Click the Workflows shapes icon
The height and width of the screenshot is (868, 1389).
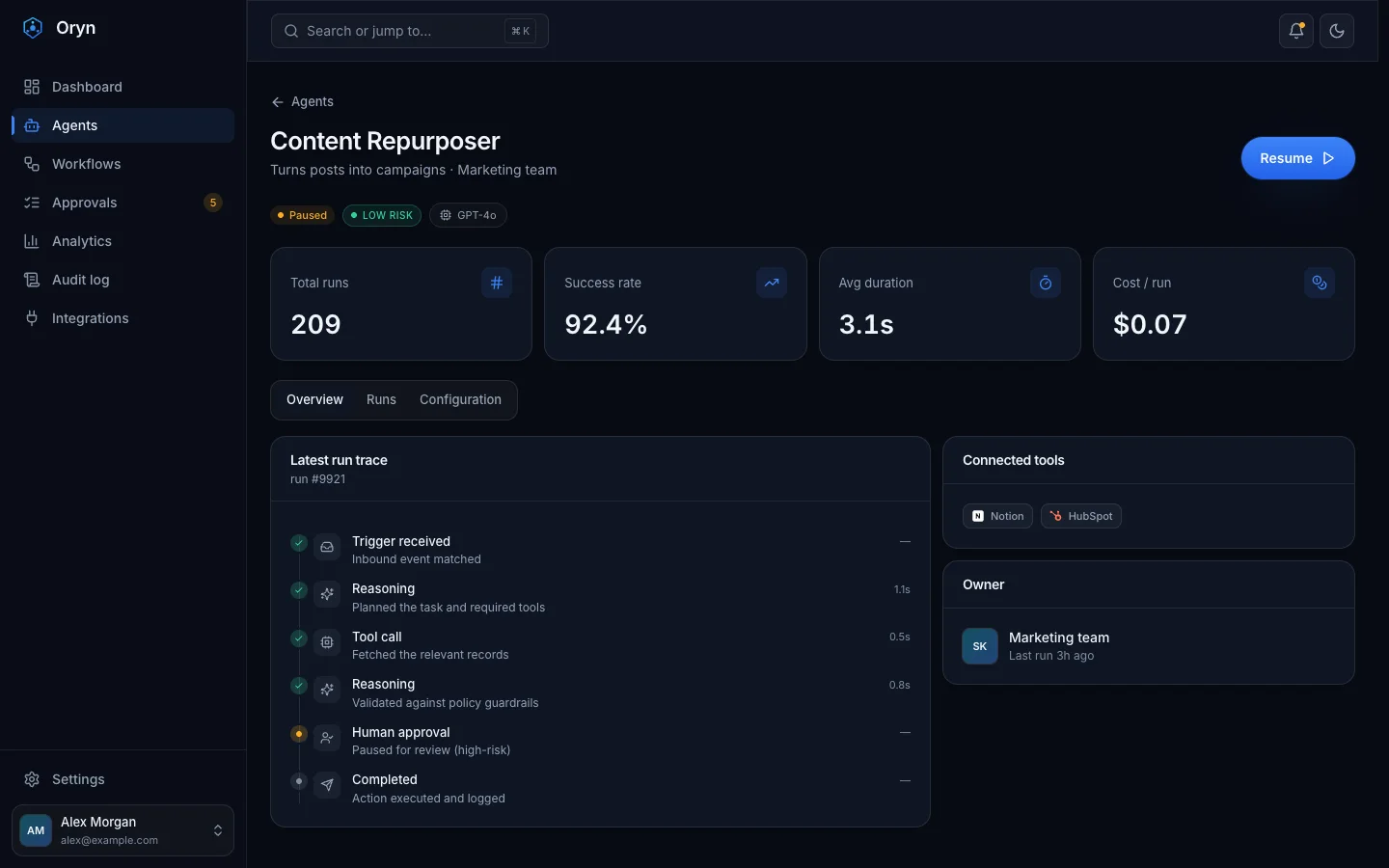(x=32, y=164)
